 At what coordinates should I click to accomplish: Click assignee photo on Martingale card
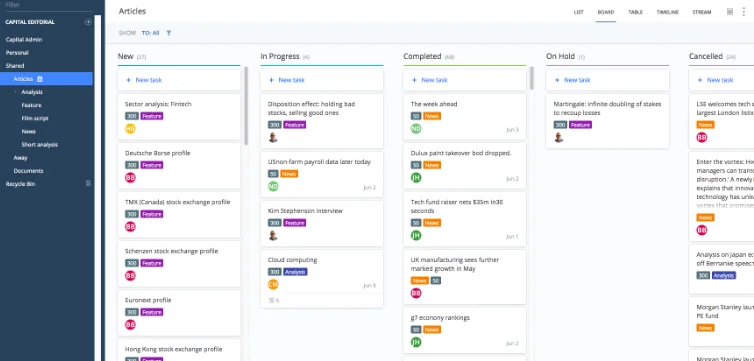559,137
